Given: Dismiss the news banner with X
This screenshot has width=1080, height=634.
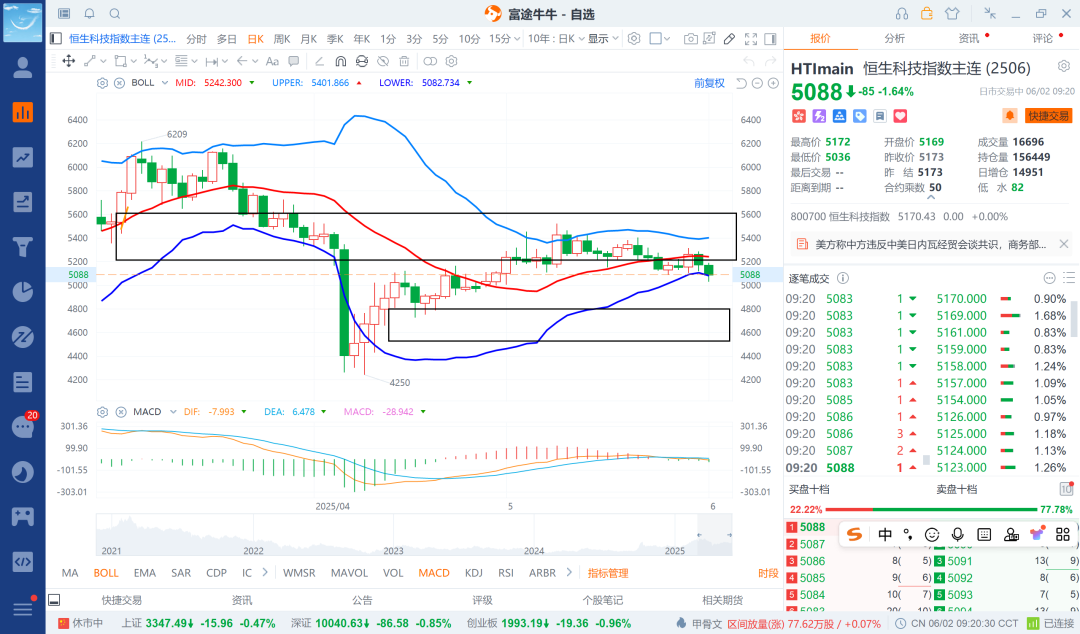Looking at the screenshot, I should coord(1063,245).
